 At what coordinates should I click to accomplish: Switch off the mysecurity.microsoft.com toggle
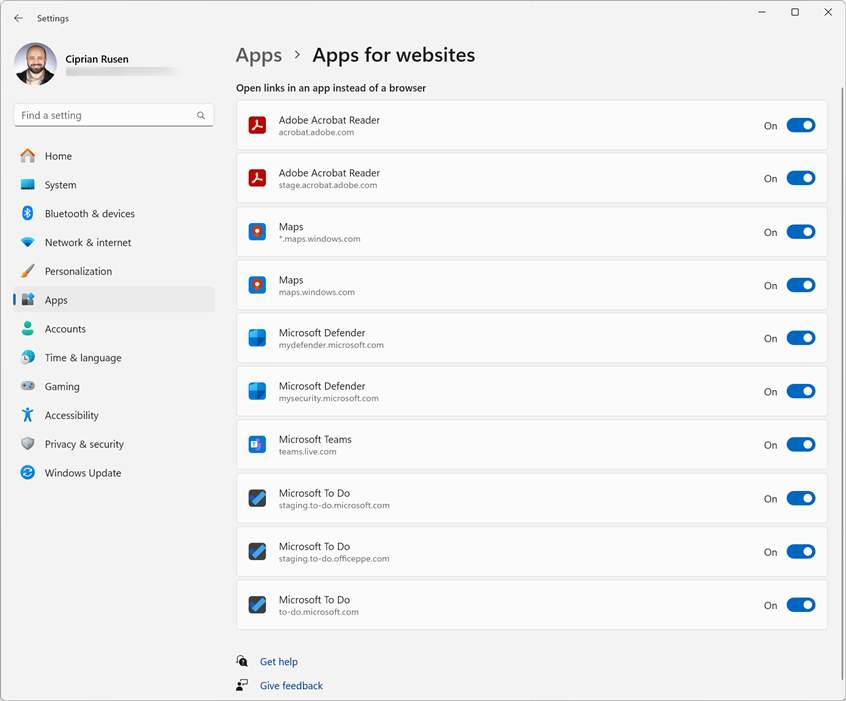(x=800, y=392)
